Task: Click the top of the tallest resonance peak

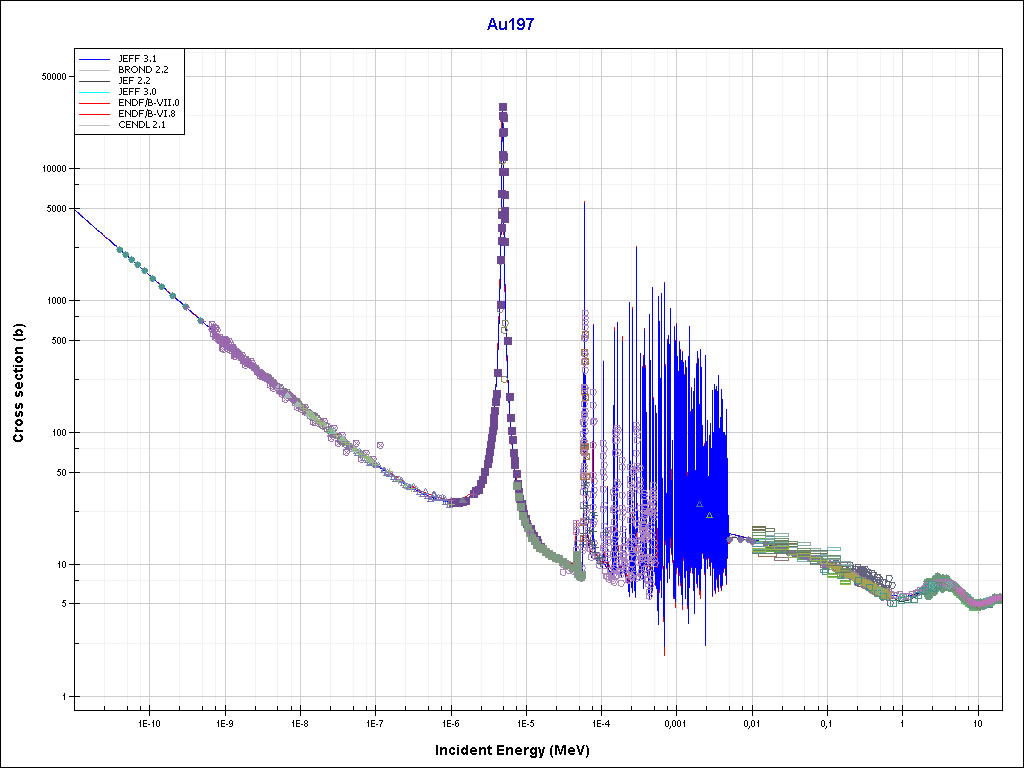Action: pyautogui.click(x=503, y=106)
